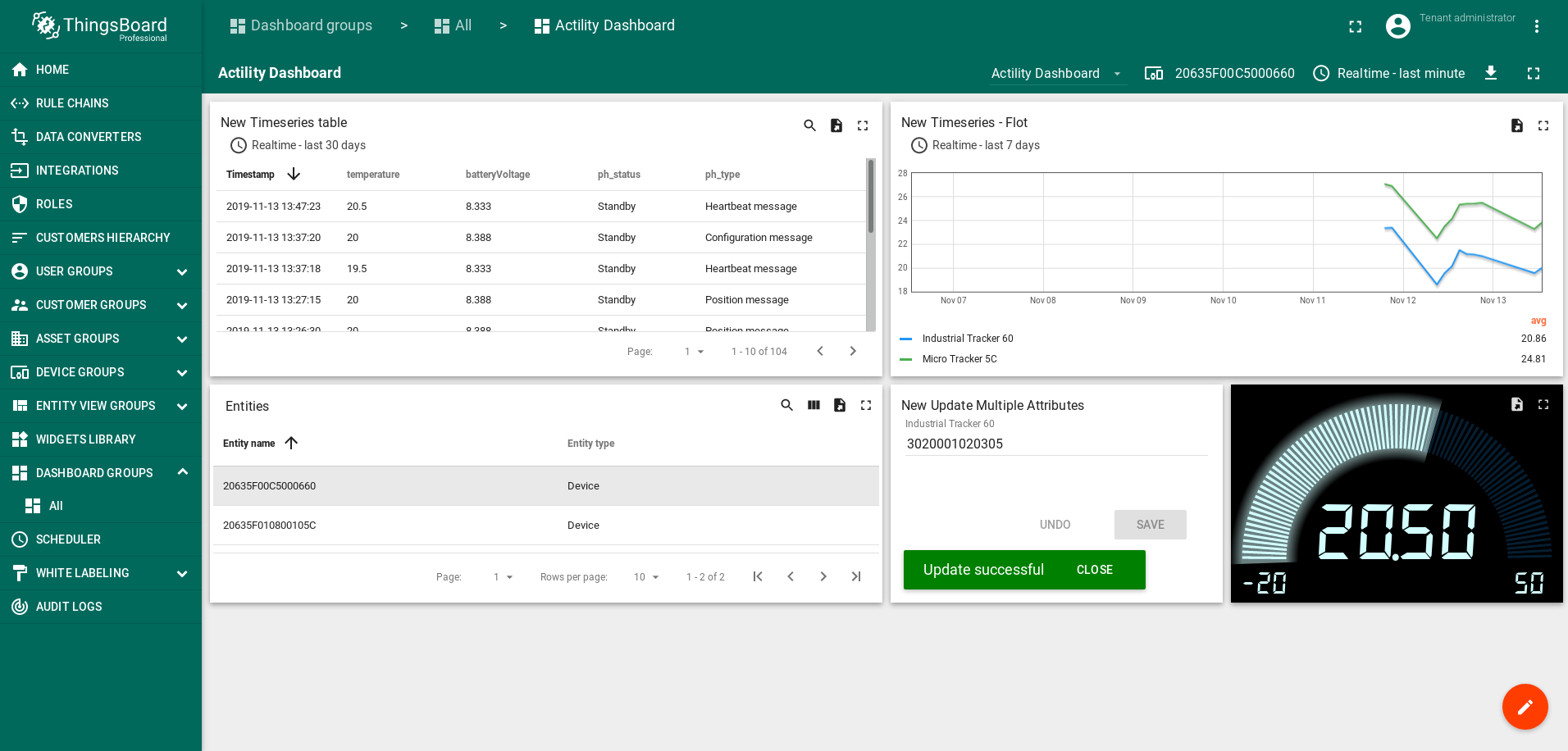Click Actility Dashboard breadcrumb
This screenshot has width=1568, height=751.
pyautogui.click(x=604, y=25)
